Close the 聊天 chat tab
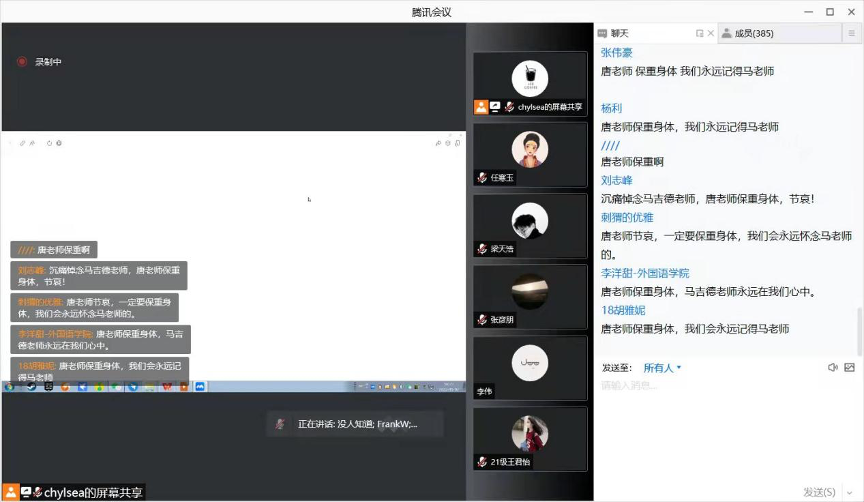Screen dimensions: 864x502 tap(711, 33)
